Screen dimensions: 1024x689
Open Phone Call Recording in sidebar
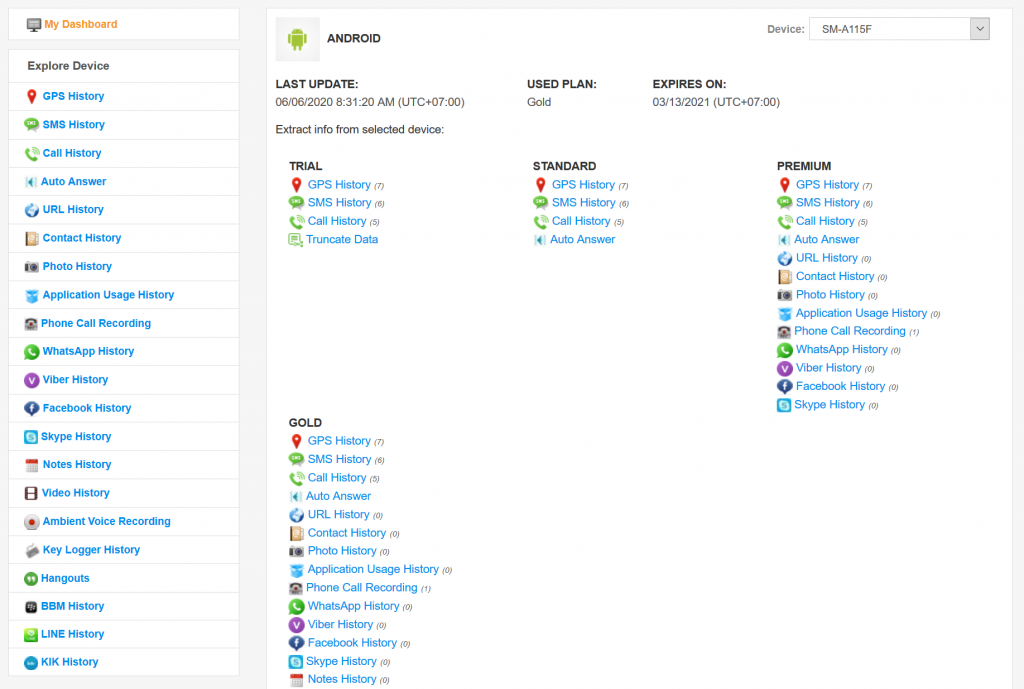96,323
